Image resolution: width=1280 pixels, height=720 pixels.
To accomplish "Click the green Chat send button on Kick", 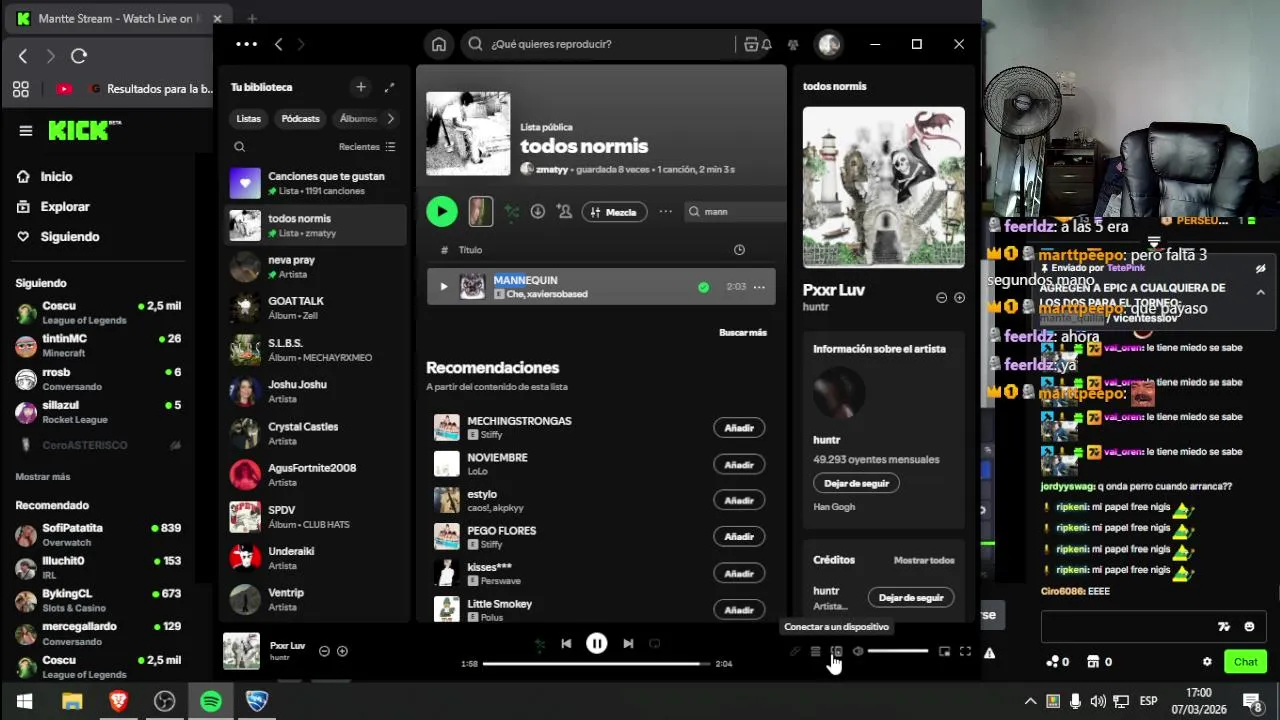I will coord(1245,662).
